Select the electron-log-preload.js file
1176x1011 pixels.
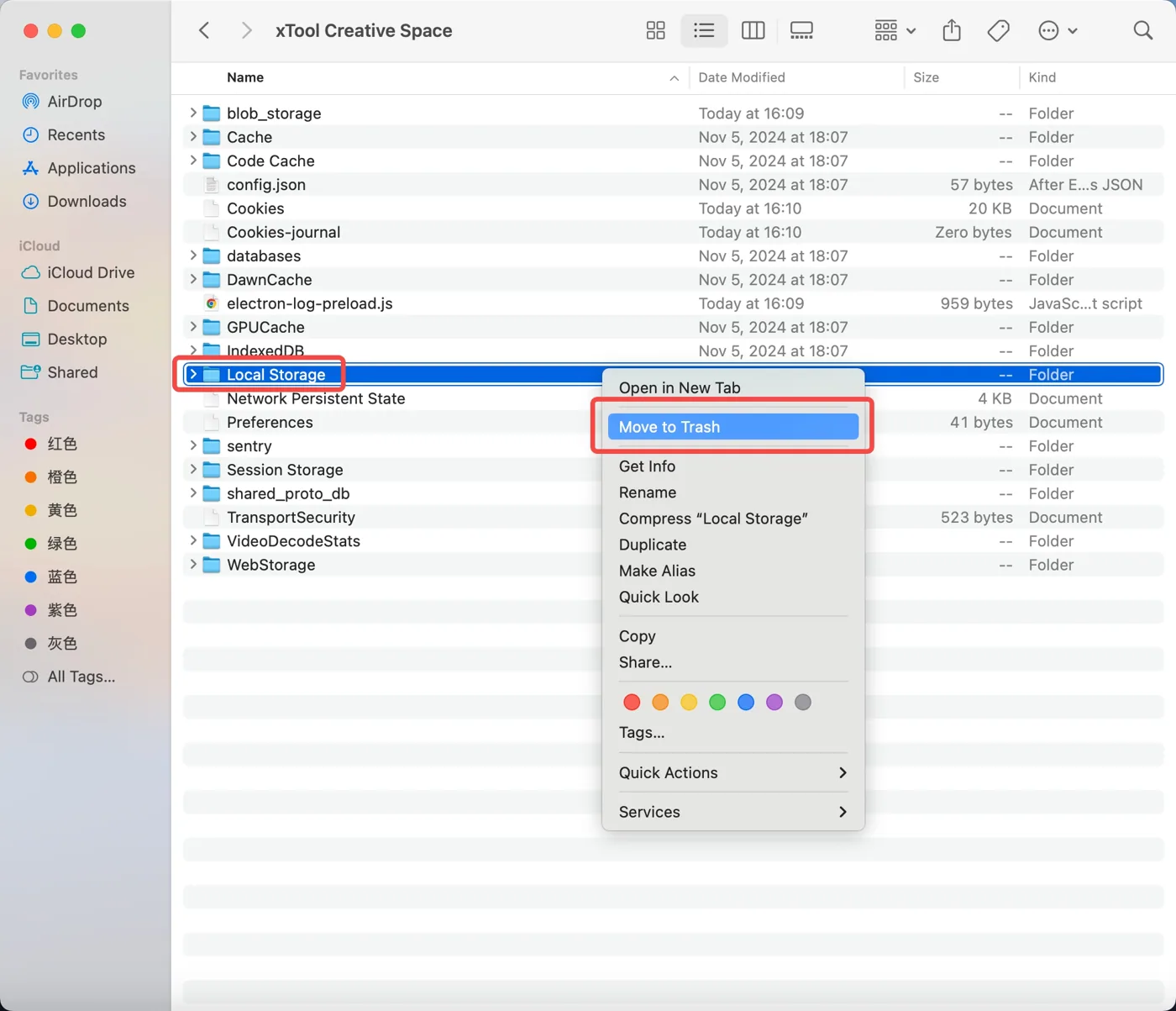pos(673,303)
